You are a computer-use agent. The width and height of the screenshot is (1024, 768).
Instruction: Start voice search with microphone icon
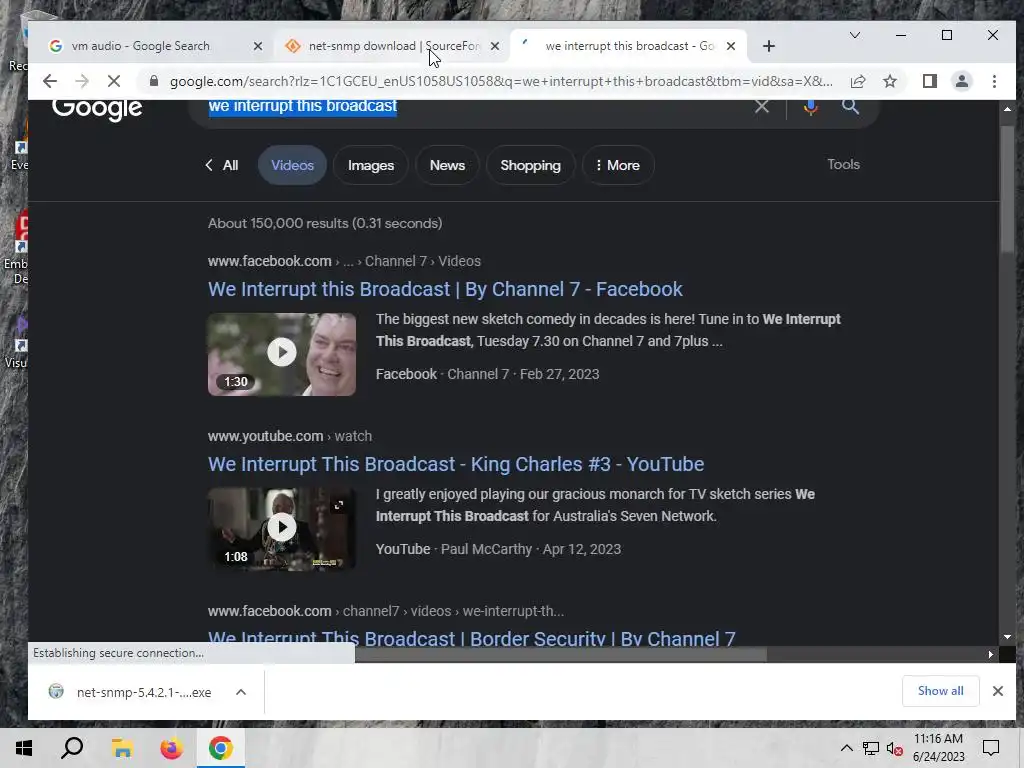810,106
